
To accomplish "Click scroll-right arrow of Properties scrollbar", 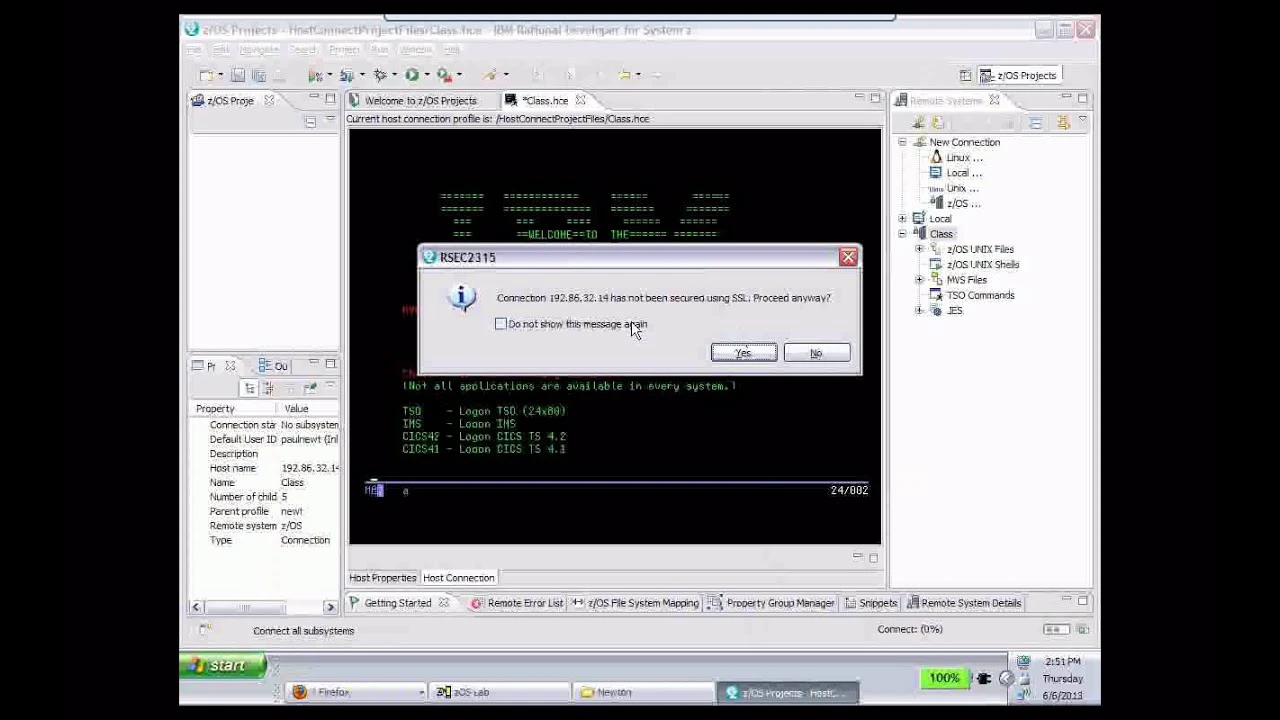I will (x=330, y=607).
